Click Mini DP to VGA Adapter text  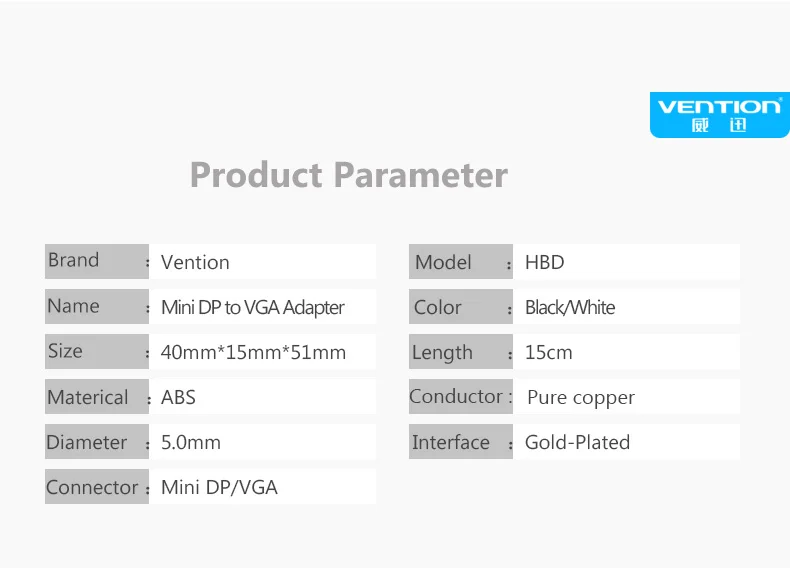(x=252, y=307)
